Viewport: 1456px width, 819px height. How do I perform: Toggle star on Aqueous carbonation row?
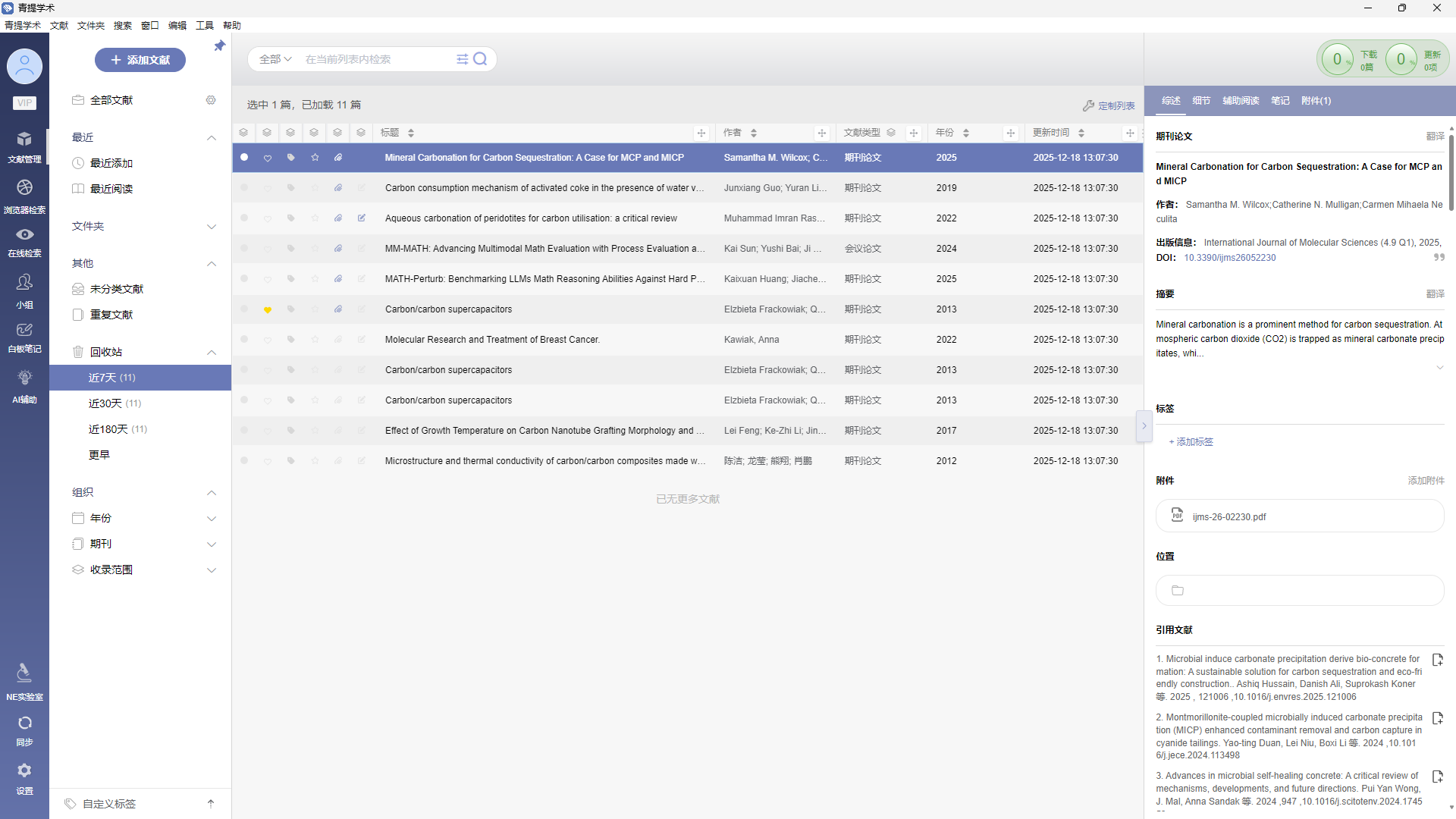pyautogui.click(x=315, y=218)
